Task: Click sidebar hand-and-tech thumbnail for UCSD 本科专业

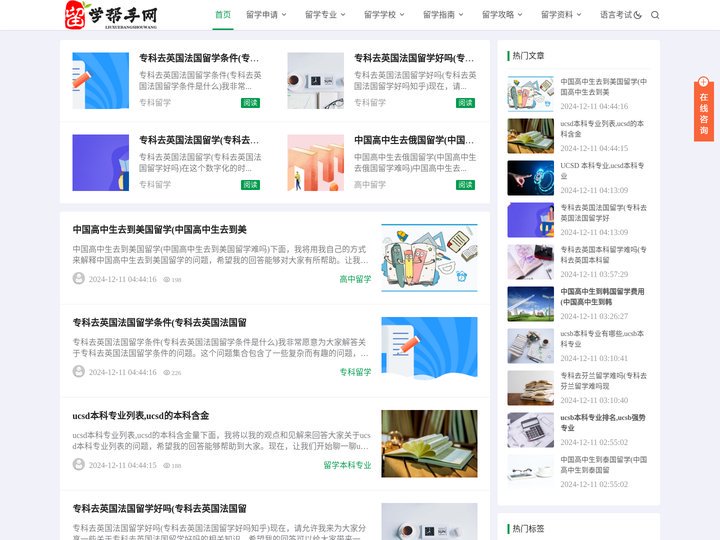Action: click(x=530, y=178)
